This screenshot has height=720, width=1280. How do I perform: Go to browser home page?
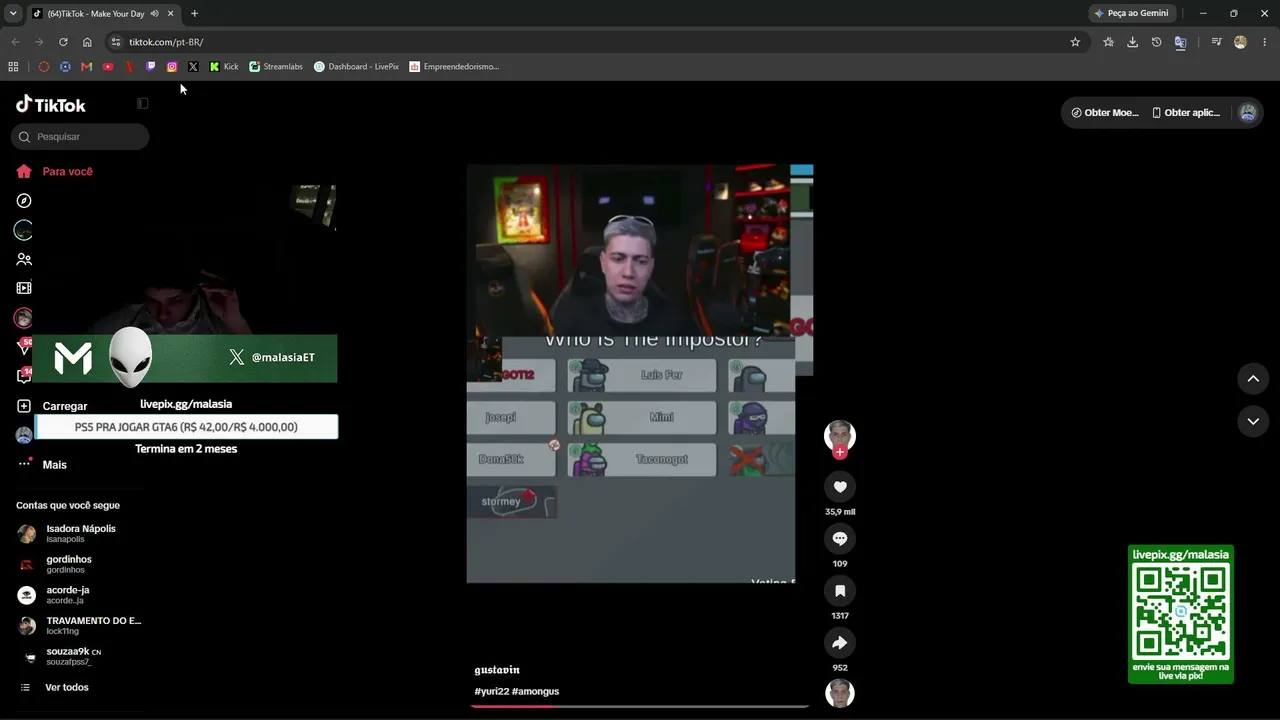[x=87, y=42]
